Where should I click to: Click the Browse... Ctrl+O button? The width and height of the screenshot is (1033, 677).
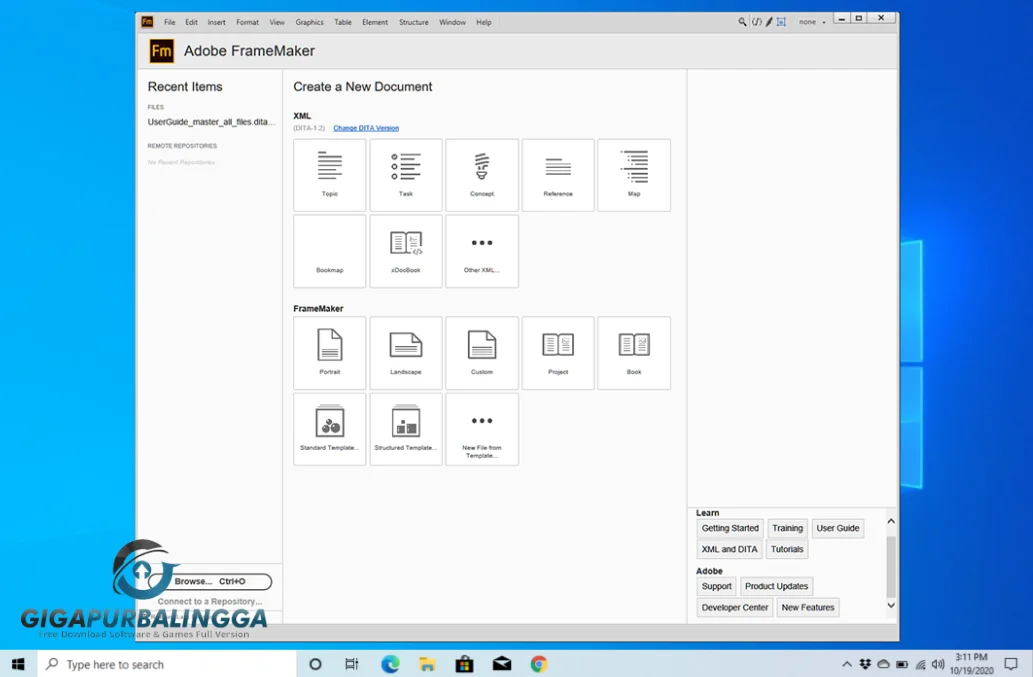pyautogui.click(x=210, y=582)
